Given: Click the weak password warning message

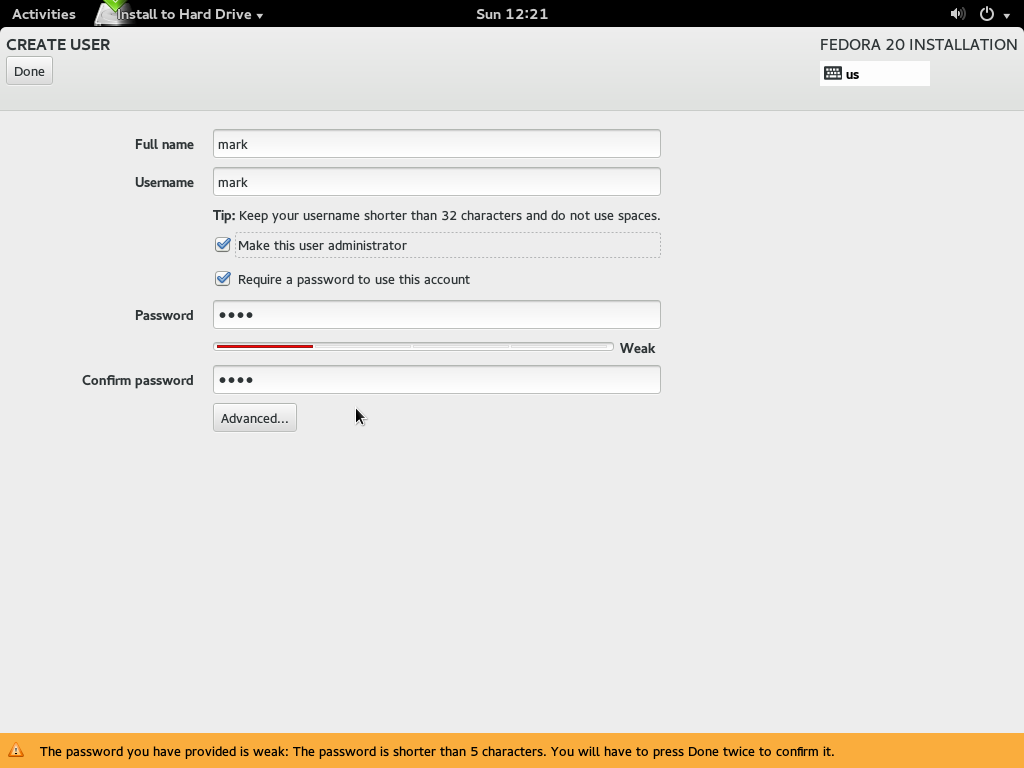Looking at the screenshot, I should tap(436, 751).
